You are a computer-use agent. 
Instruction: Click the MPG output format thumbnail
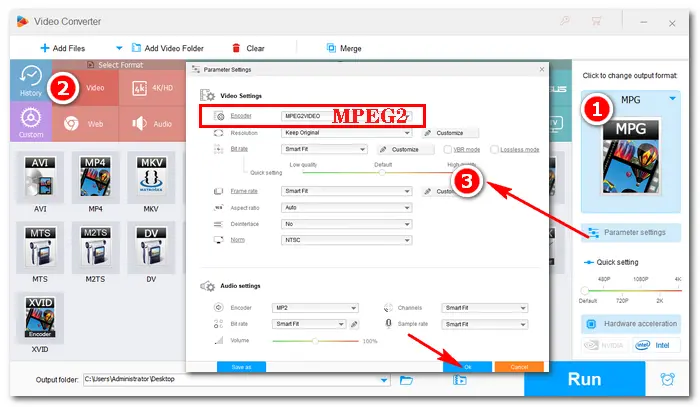(631, 156)
